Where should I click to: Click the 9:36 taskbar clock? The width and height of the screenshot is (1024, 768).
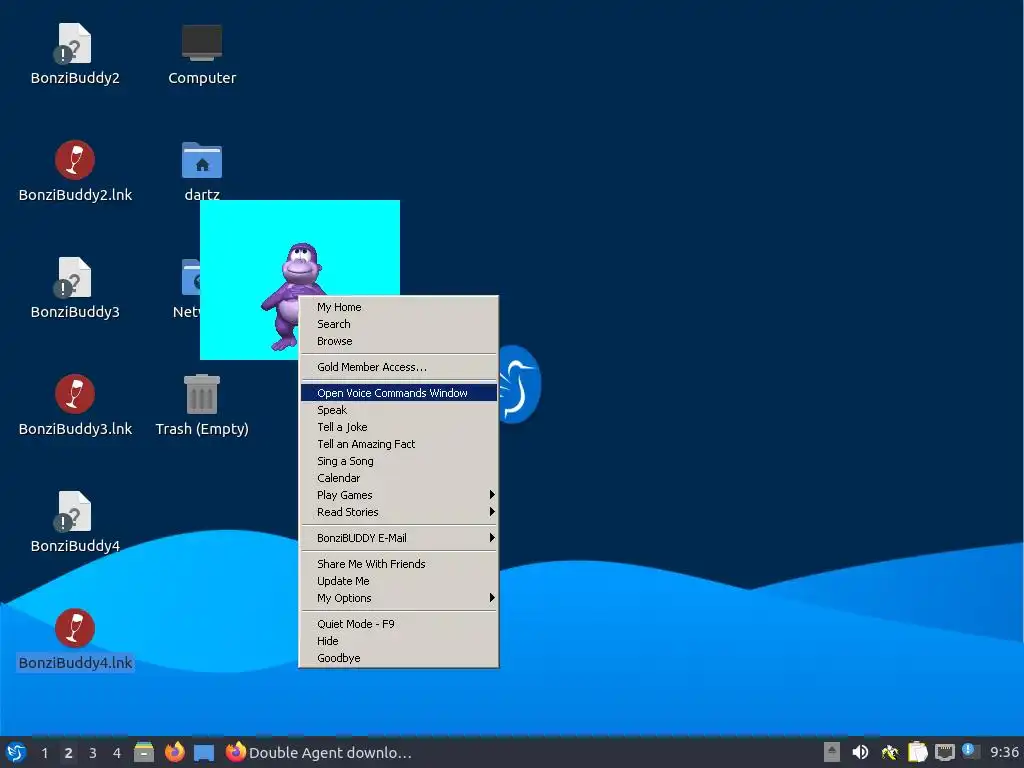pos(1004,752)
